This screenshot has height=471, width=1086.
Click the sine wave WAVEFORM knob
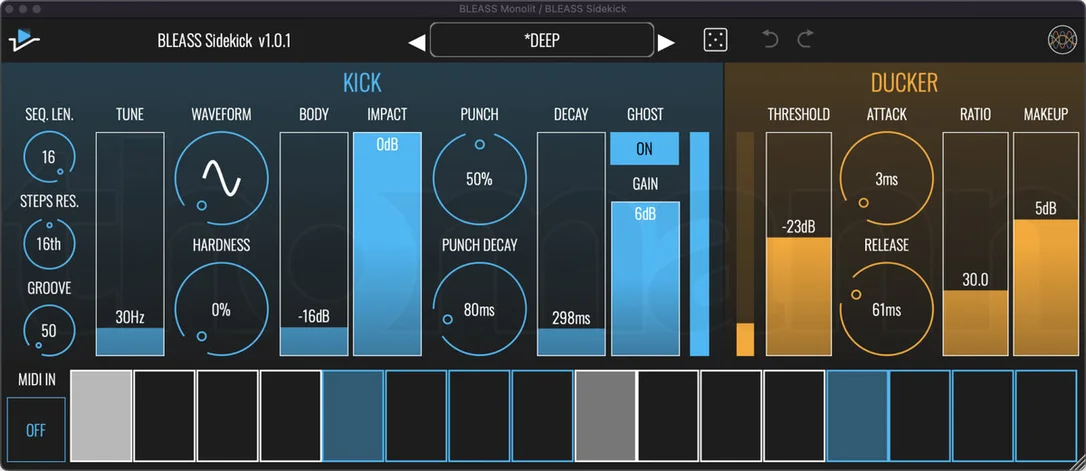tap(221, 178)
